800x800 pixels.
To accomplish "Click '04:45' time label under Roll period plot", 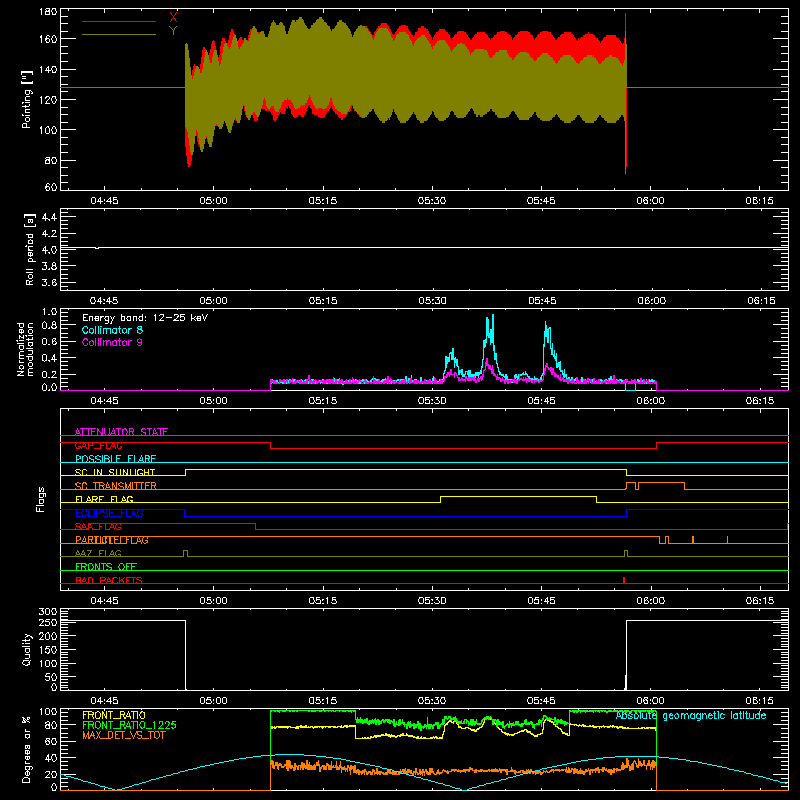I will click(104, 301).
